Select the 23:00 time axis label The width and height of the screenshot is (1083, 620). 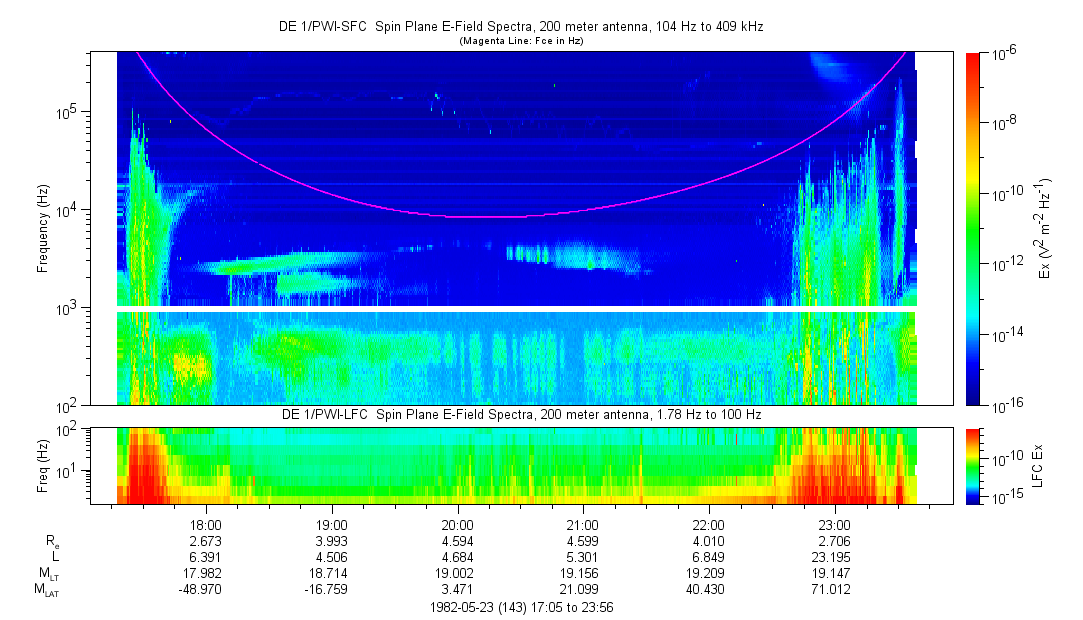(834, 524)
